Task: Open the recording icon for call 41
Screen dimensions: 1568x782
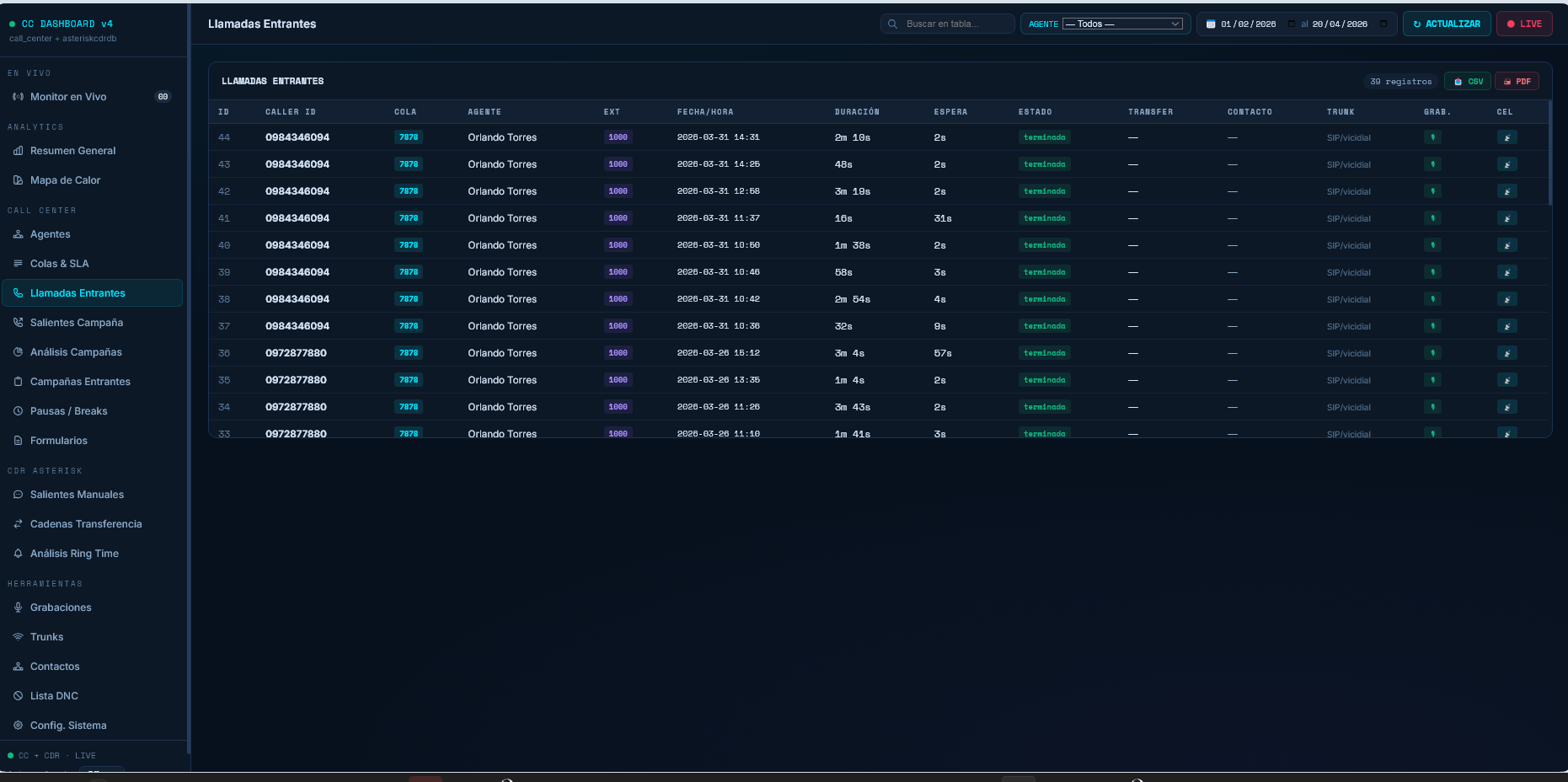Action: (x=1432, y=218)
